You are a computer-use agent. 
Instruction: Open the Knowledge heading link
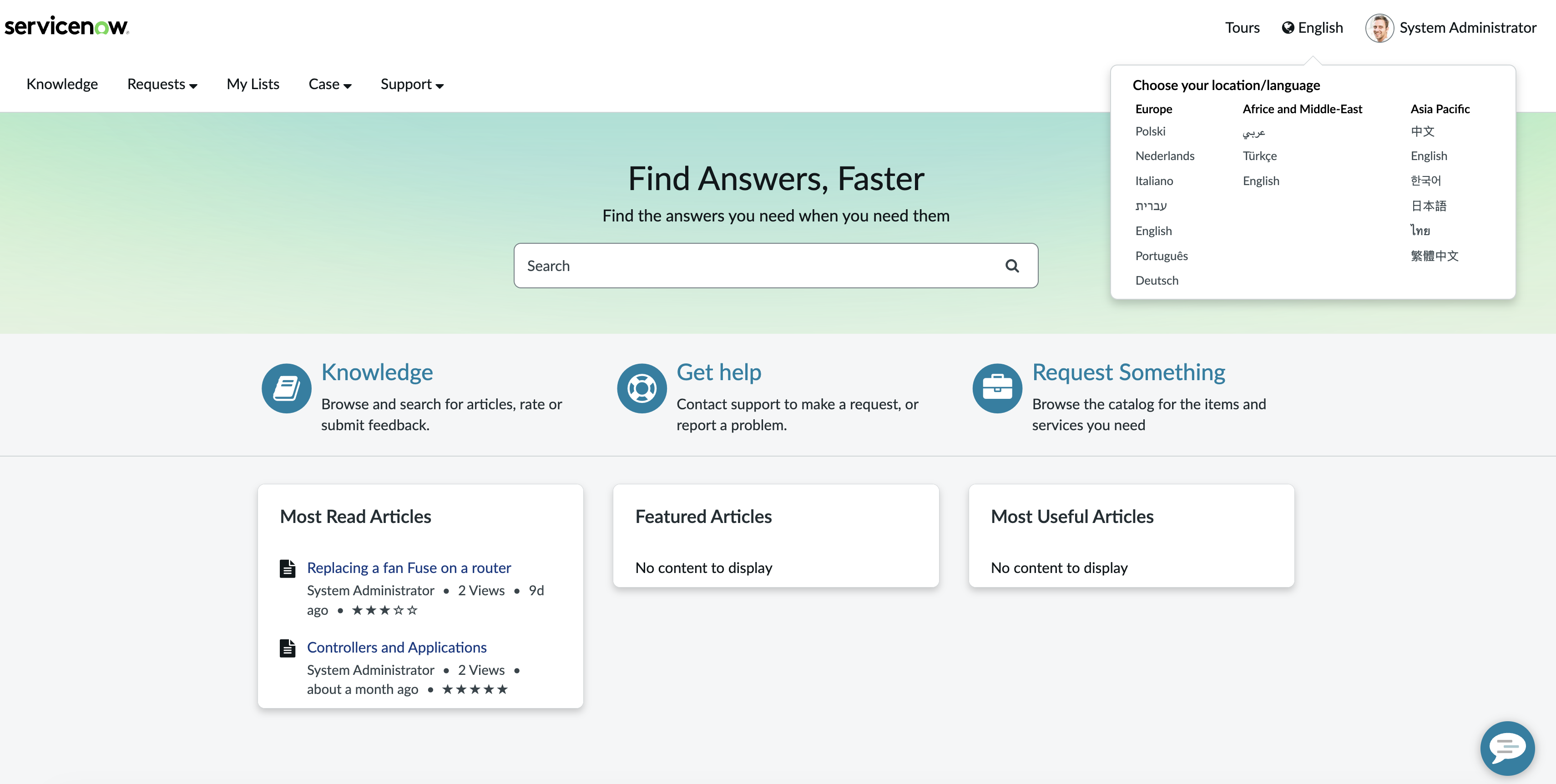point(377,372)
